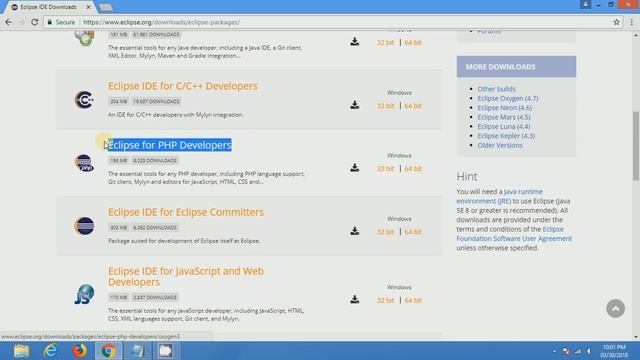
Task: Open the Chrome three-dot menu
Action: [x=631, y=22]
